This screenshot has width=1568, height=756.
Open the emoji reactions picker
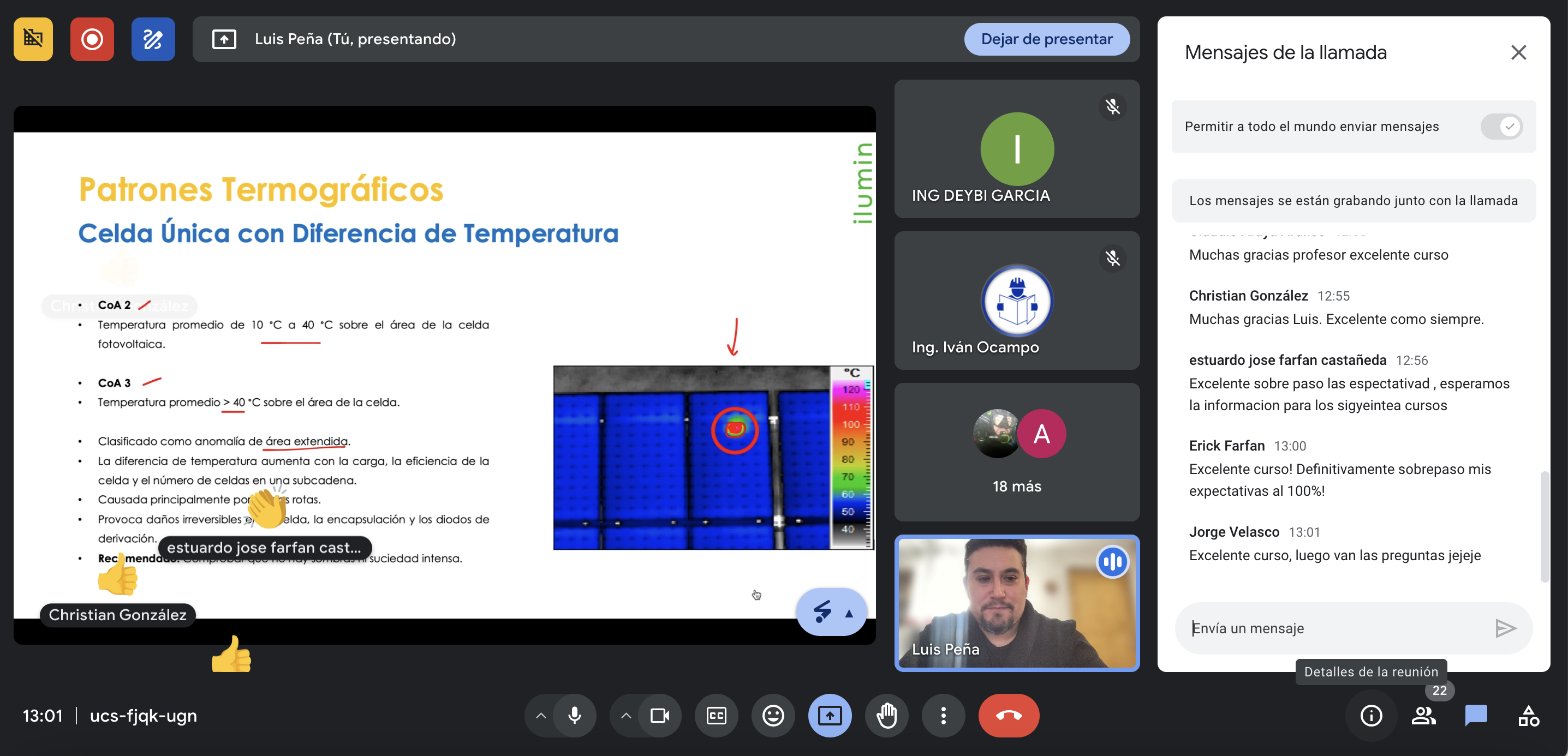tap(772, 715)
